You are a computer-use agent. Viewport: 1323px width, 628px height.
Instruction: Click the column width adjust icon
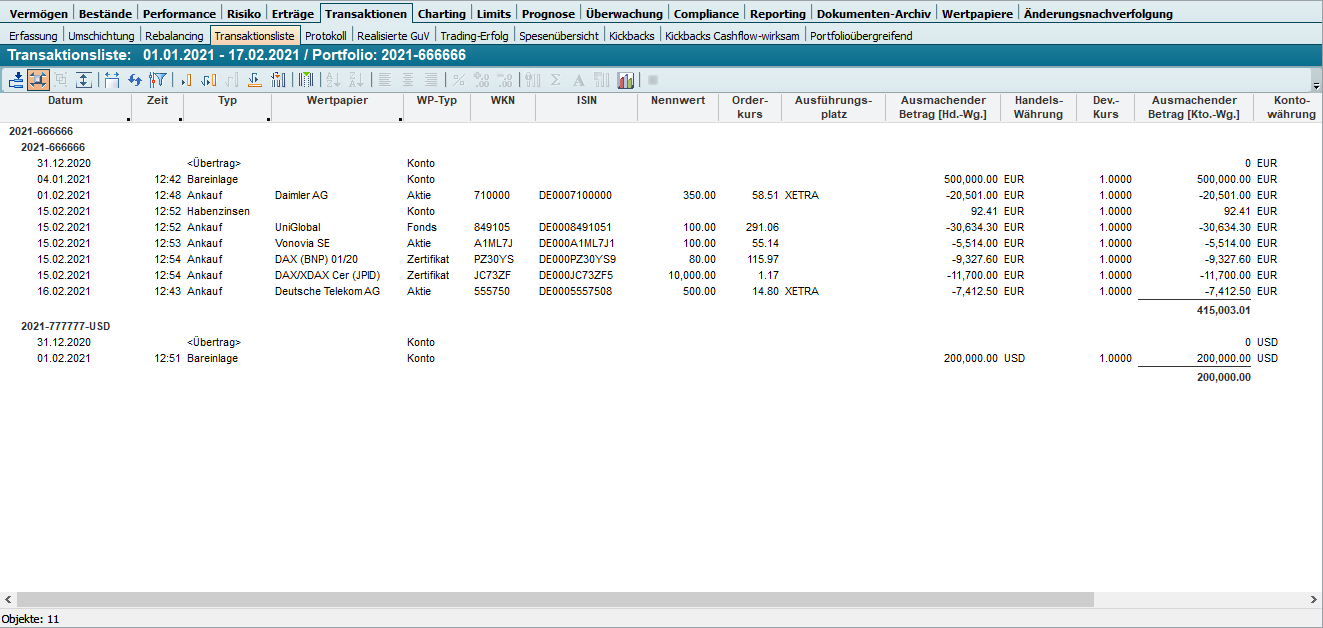[x=111, y=80]
